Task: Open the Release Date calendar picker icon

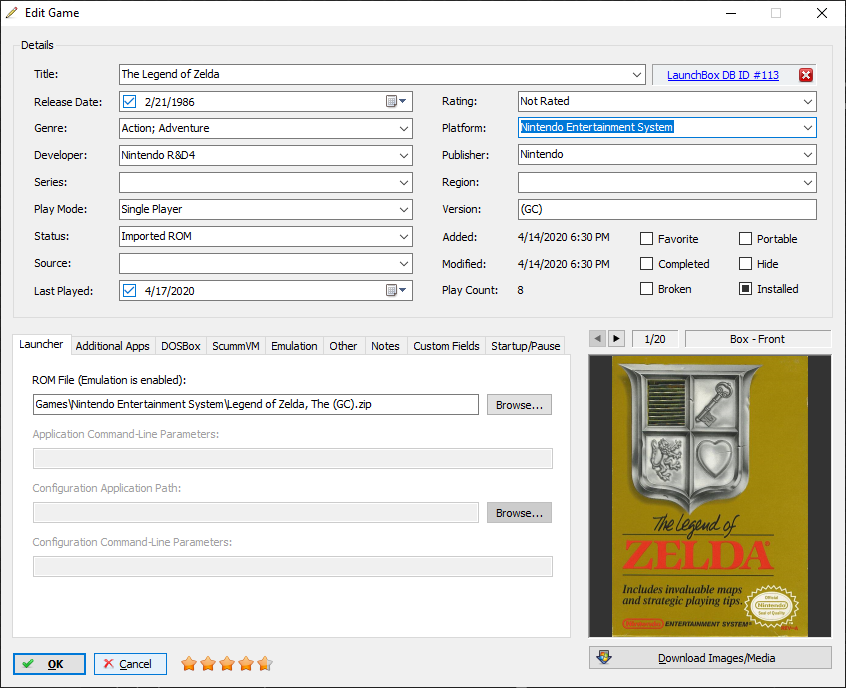Action: pyautogui.click(x=396, y=101)
